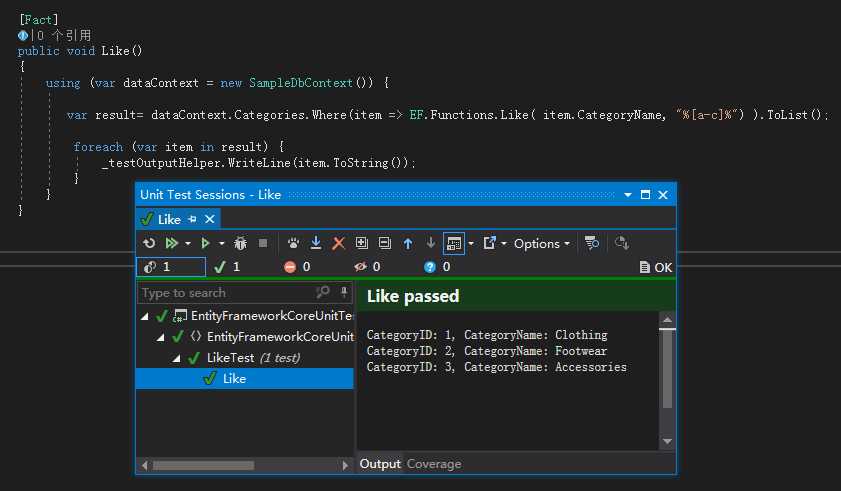Click the output pane scroll up arrow
Image resolution: width=841 pixels, height=491 pixels.
667,320
